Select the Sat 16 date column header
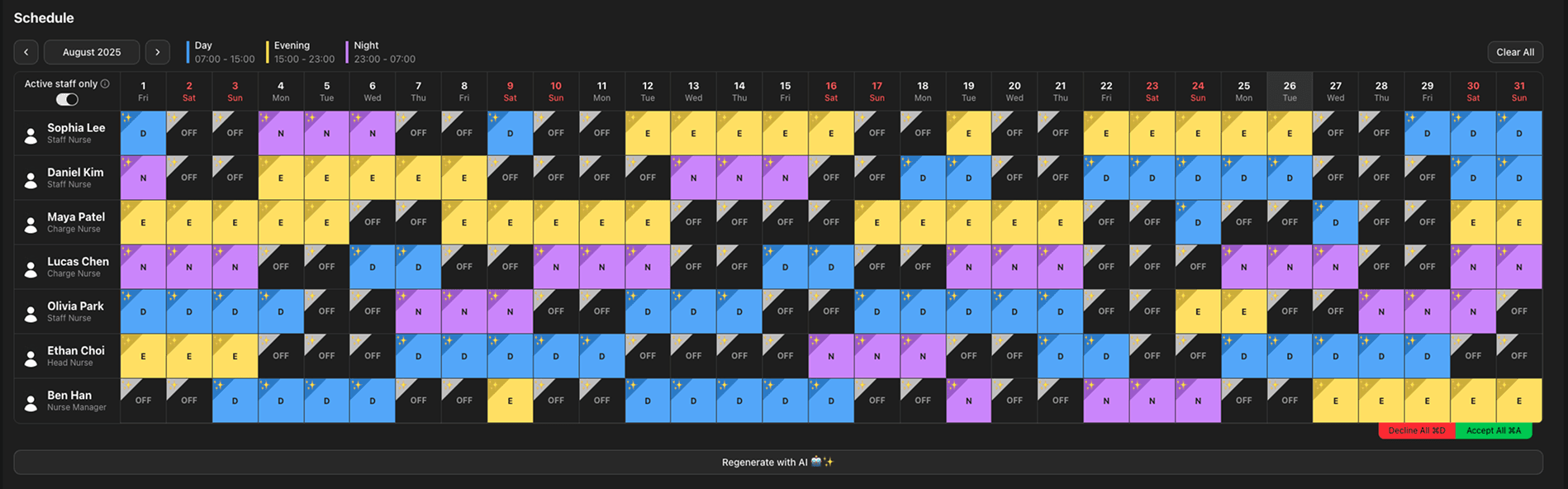This screenshot has width=1568, height=489. point(831,91)
